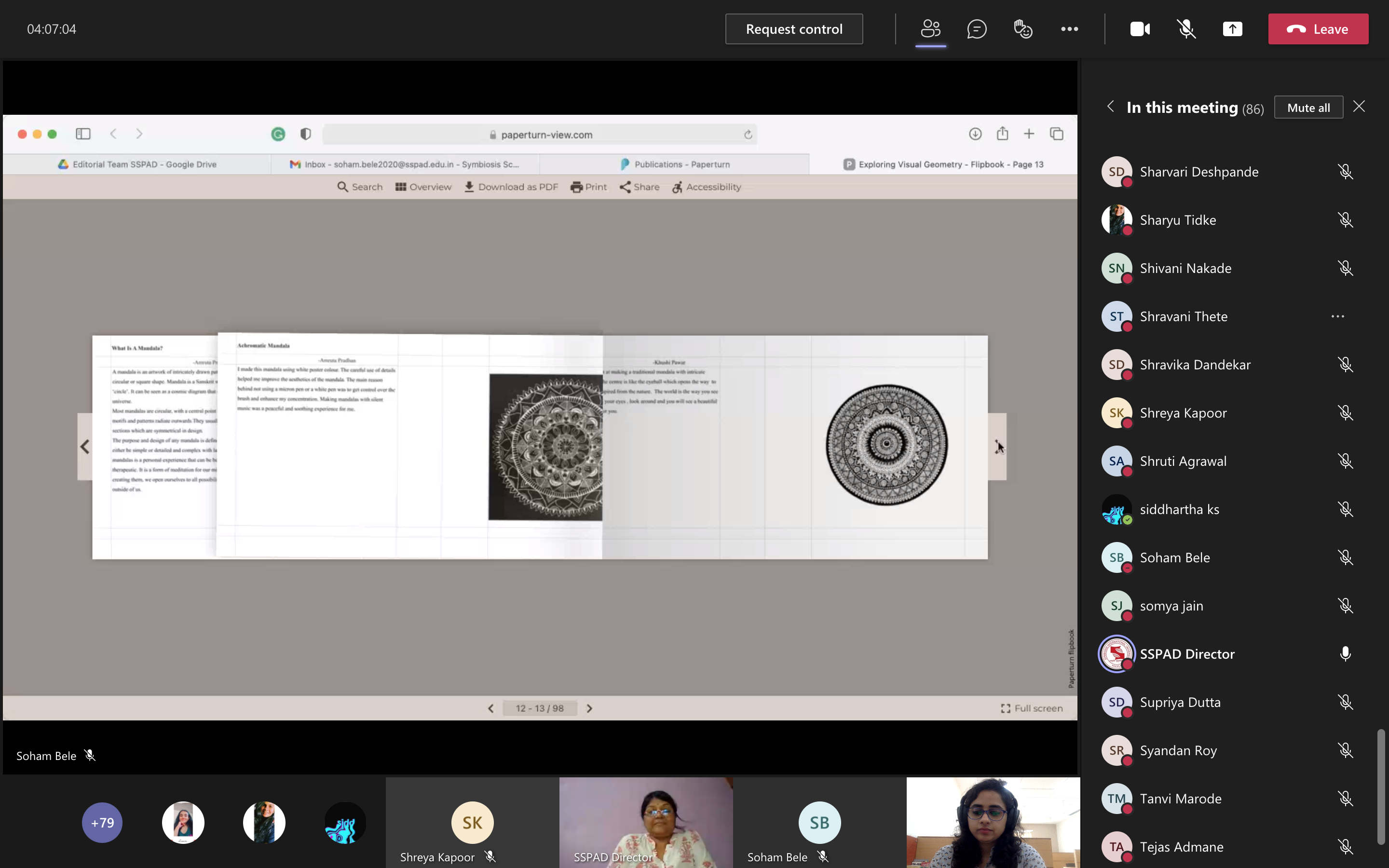Click the 12 - 13 / 98 page field
Viewport: 1389px width, 868px height.
point(540,708)
